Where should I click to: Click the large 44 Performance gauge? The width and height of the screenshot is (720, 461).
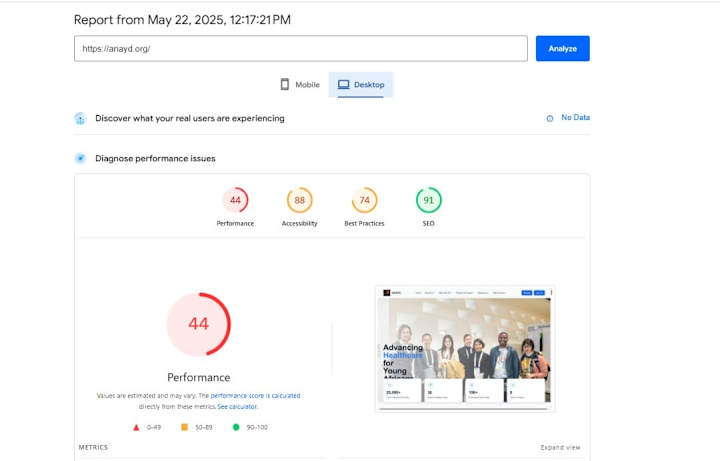(198, 324)
